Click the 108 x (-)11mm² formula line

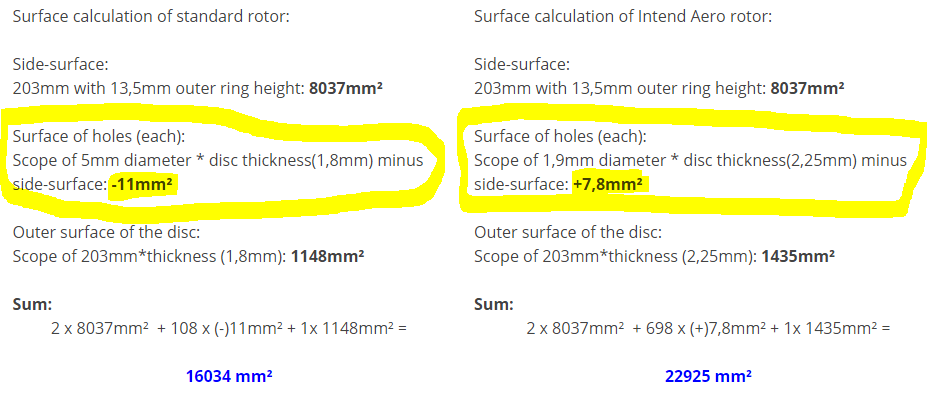tap(229, 328)
